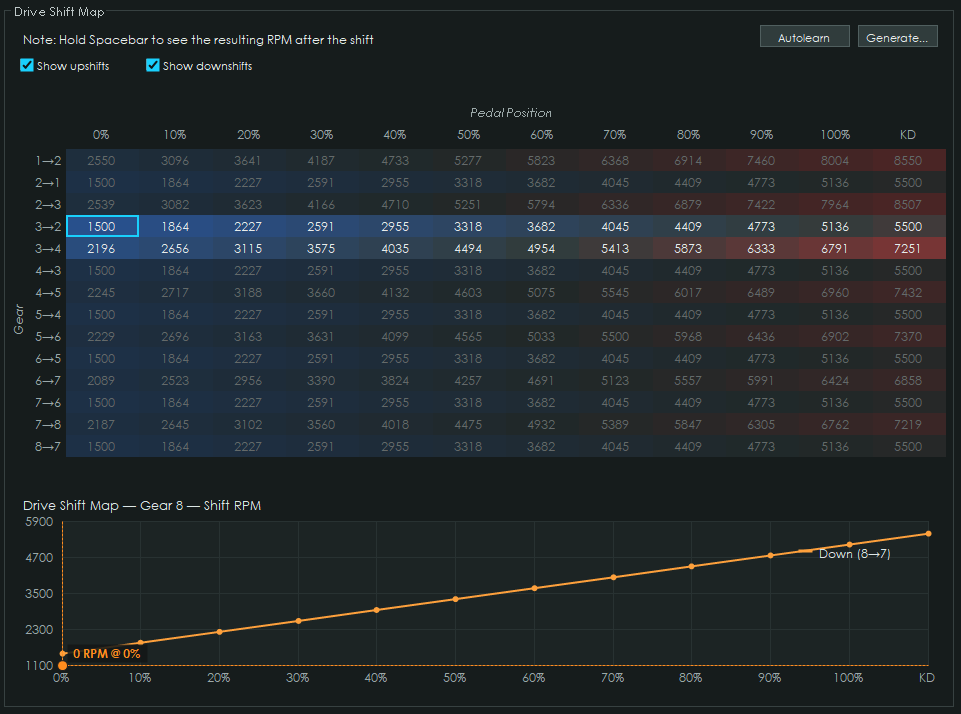Select cell 5389 in the 7→8 row
The width and height of the screenshot is (961, 714).
(x=615, y=425)
